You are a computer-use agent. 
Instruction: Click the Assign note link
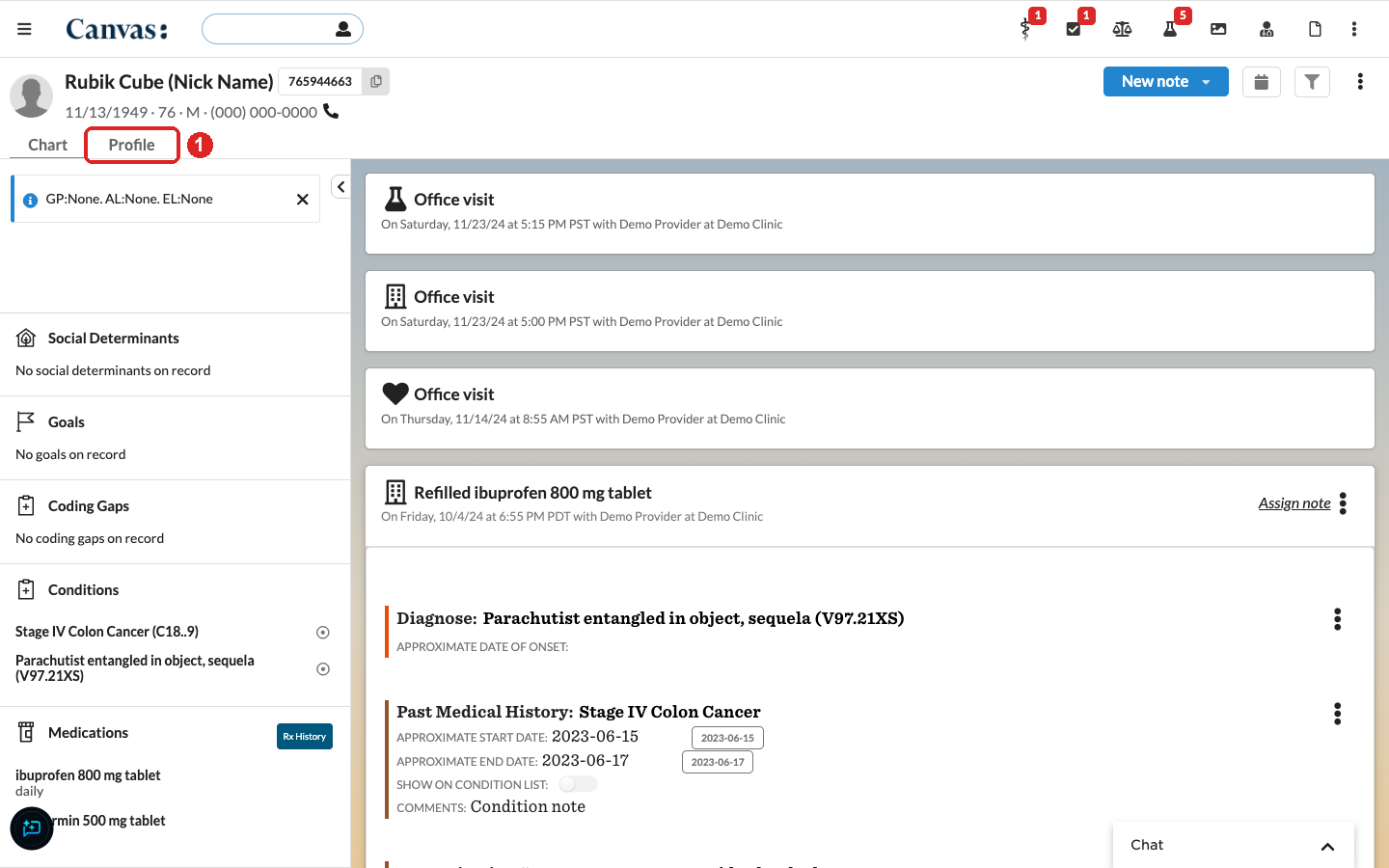[1294, 503]
